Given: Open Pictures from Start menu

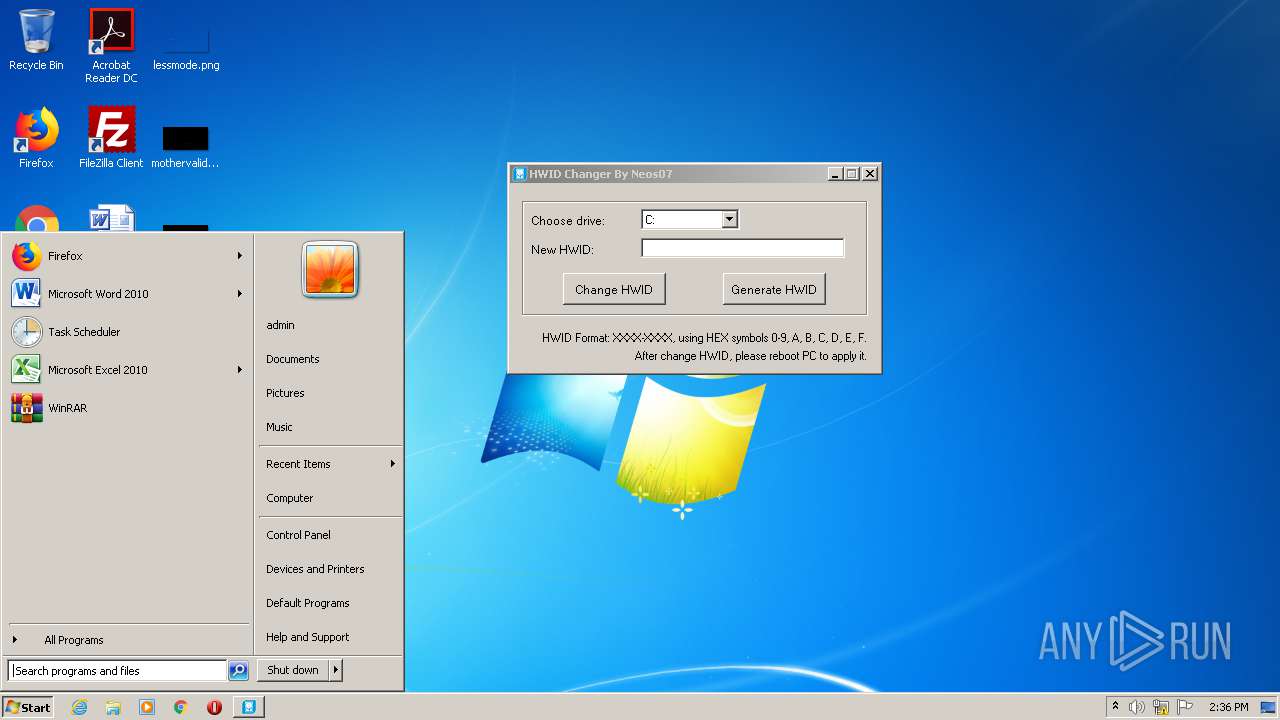Looking at the screenshot, I should [x=330, y=393].
